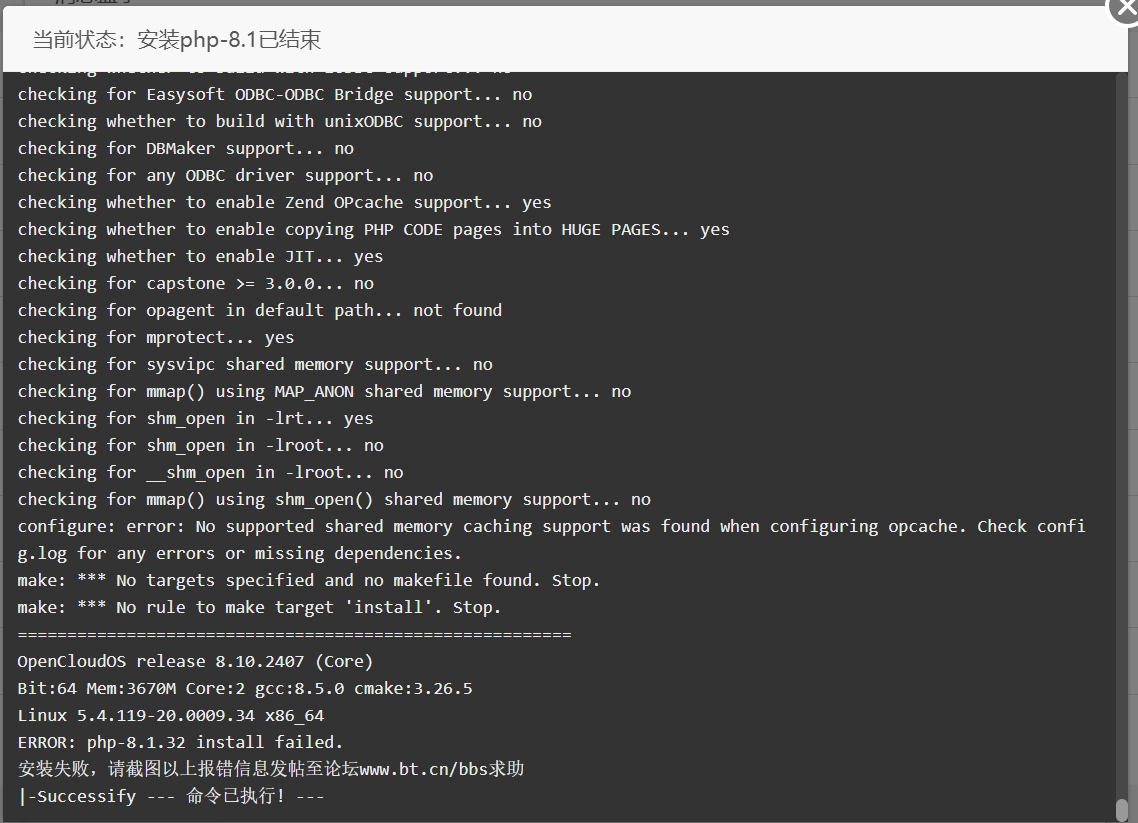Click the Zend OPcache support line
This screenshot has width=1138, height=823.
point(284,202)
